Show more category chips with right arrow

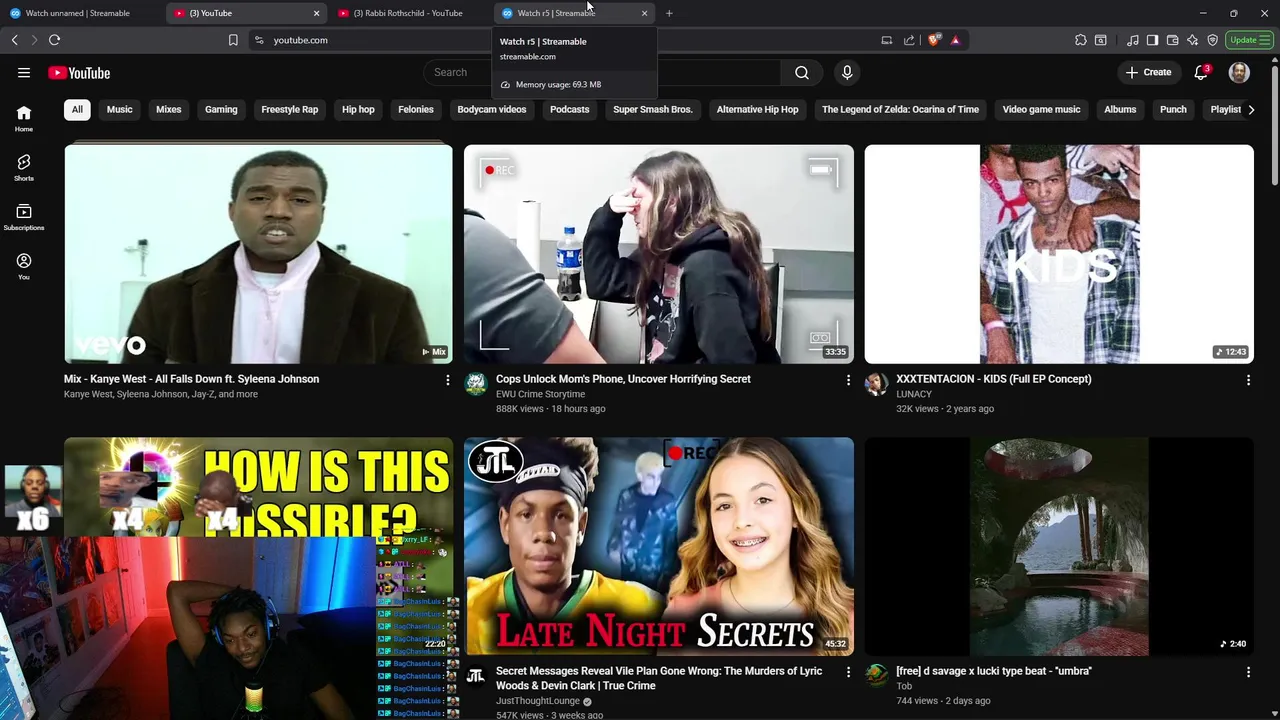tap(1251, 109)
